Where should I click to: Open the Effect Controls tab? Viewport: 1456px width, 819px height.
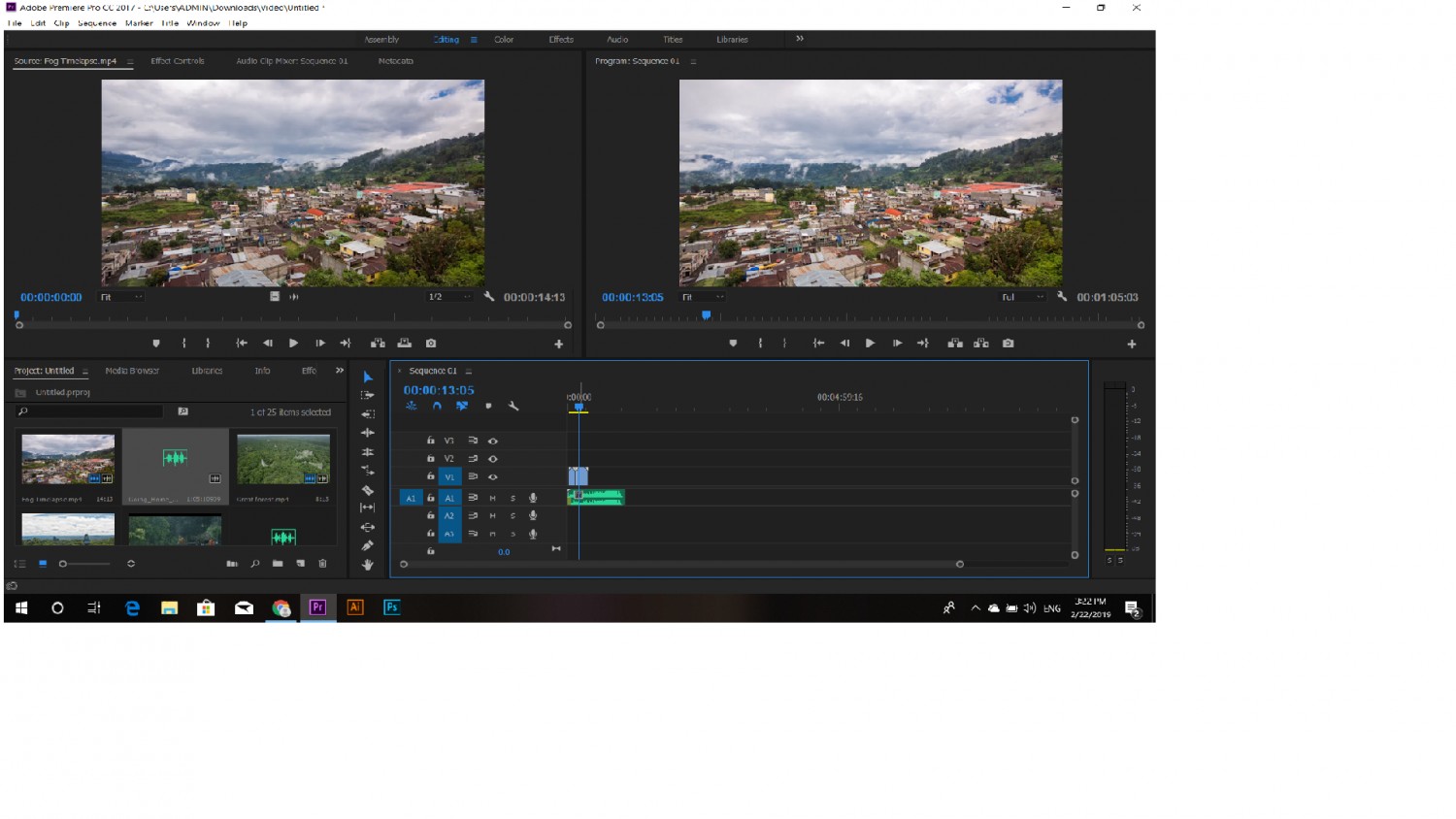pos(178,61)
